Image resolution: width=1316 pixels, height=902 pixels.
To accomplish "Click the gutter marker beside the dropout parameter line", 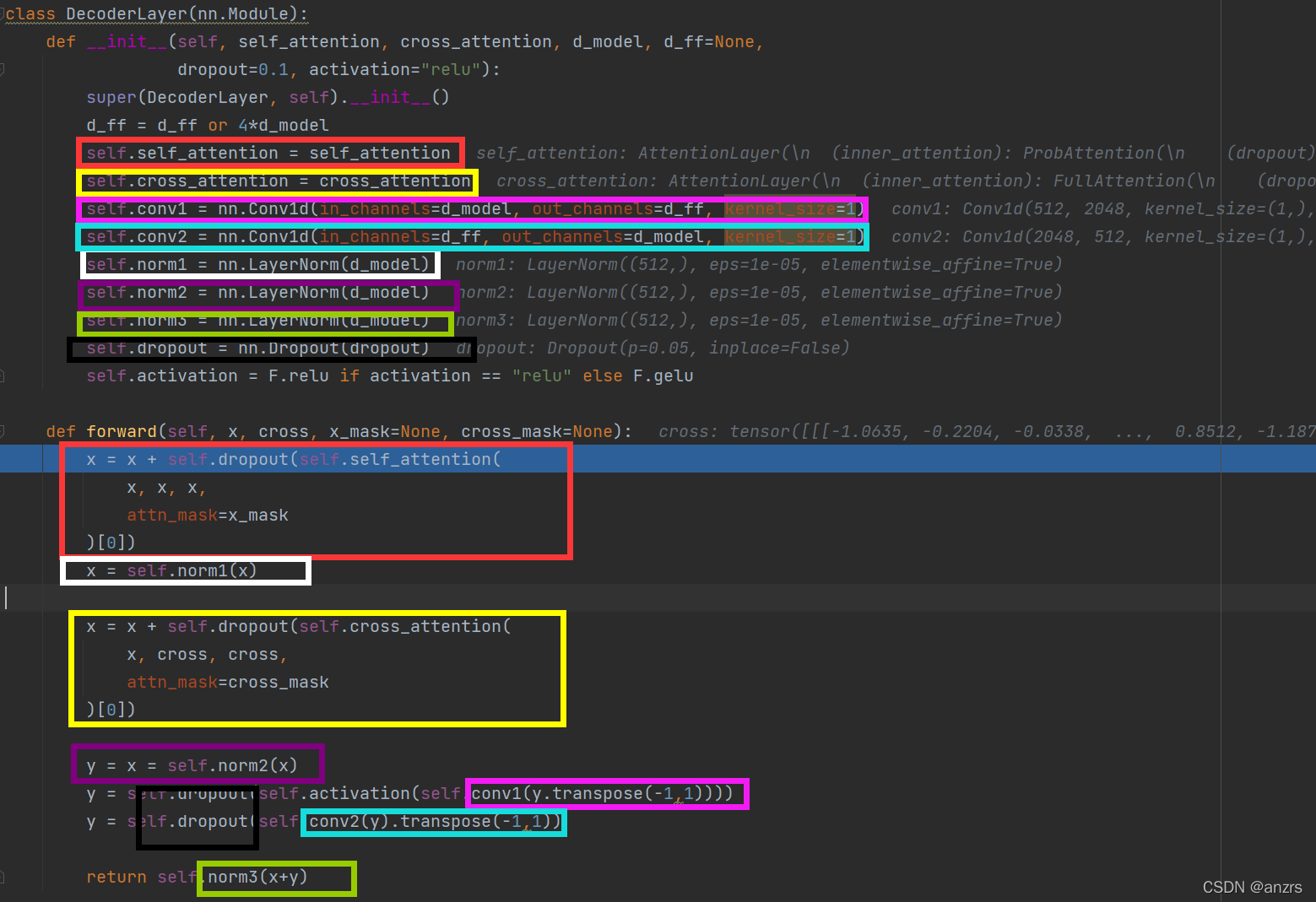I will pos(5,70).
